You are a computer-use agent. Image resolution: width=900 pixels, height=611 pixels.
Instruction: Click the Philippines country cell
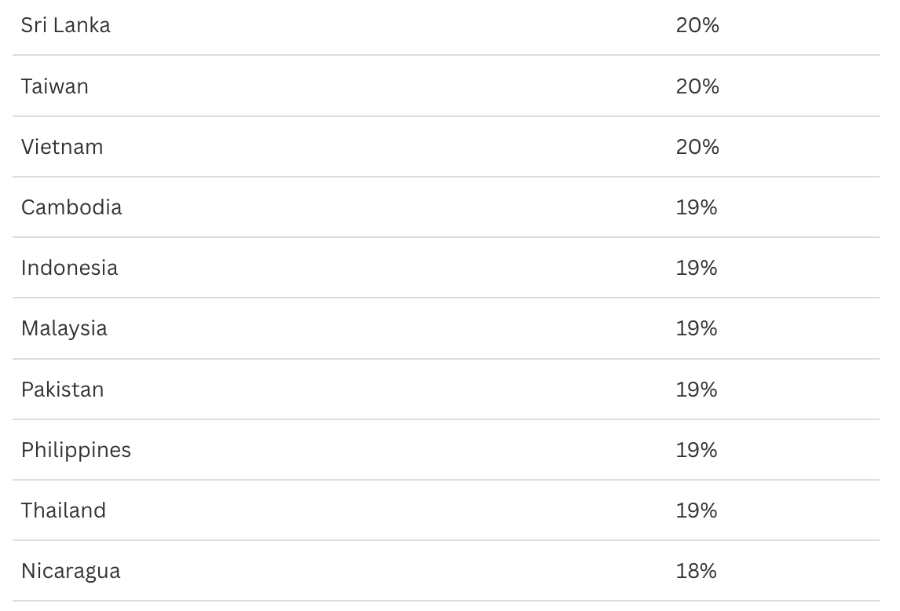pos(76,450)
